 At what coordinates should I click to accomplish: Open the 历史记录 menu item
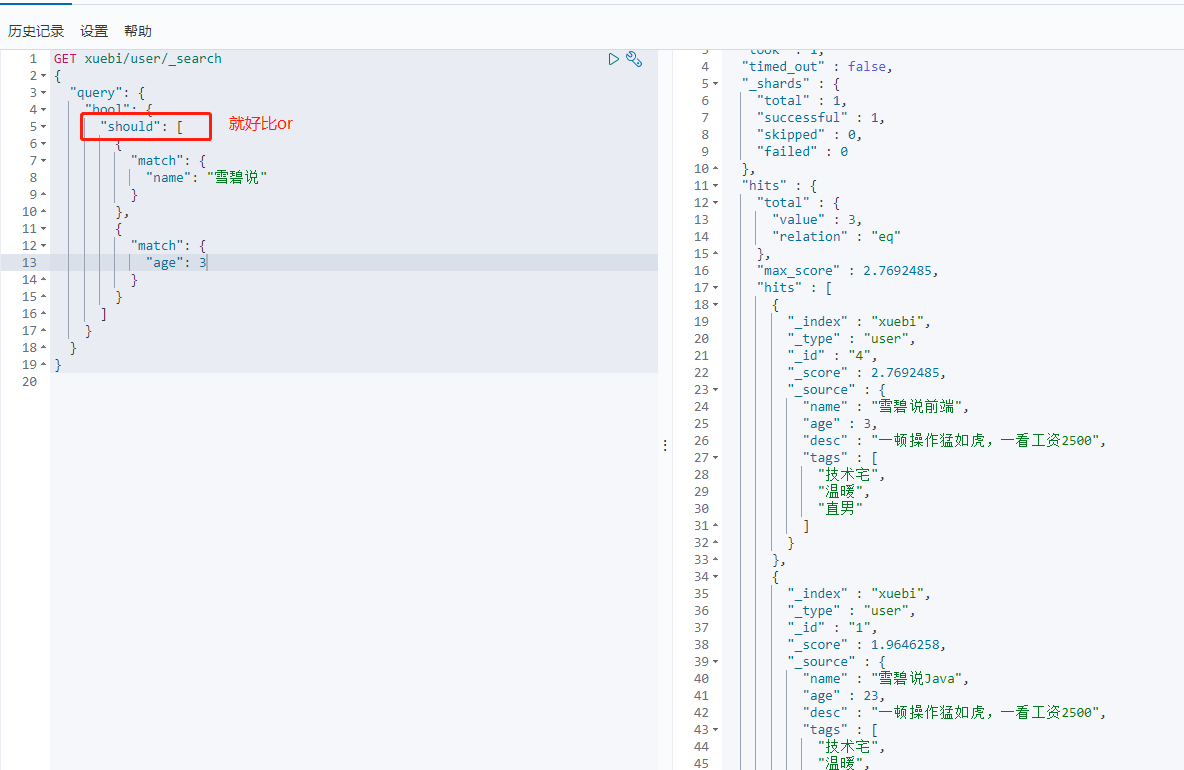click(36, 31)
